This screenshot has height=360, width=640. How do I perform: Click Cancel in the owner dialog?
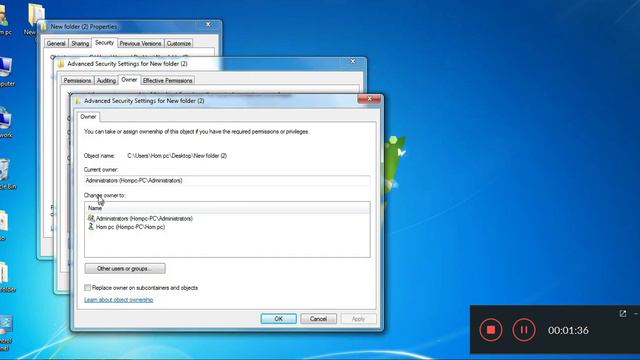pyautogui.click(x=318, y=319)
